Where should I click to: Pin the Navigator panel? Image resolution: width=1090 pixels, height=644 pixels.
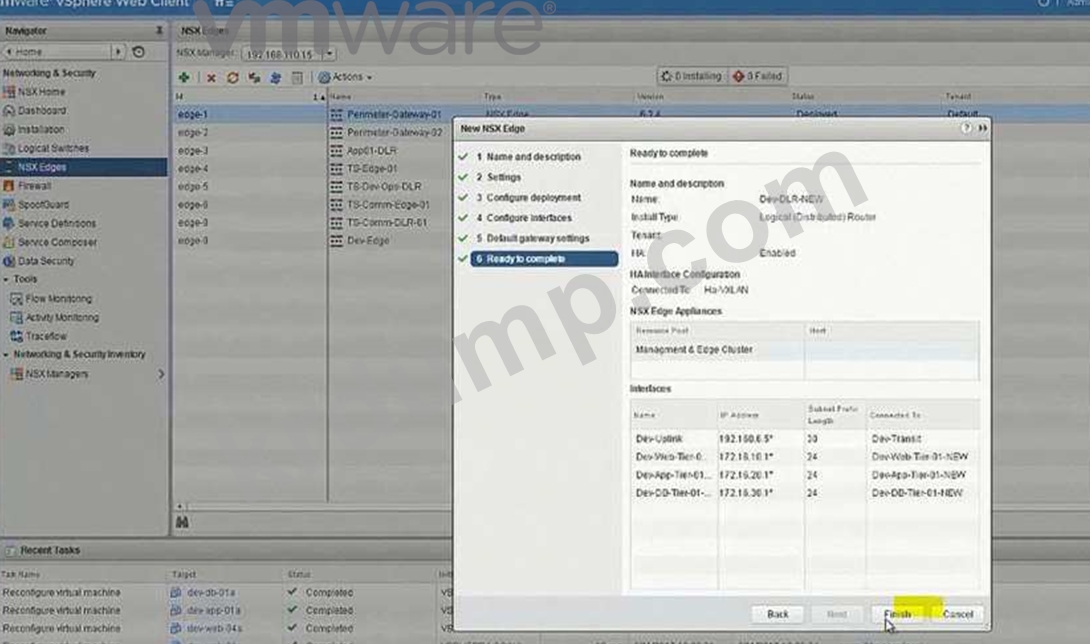(x=159, y=31)
